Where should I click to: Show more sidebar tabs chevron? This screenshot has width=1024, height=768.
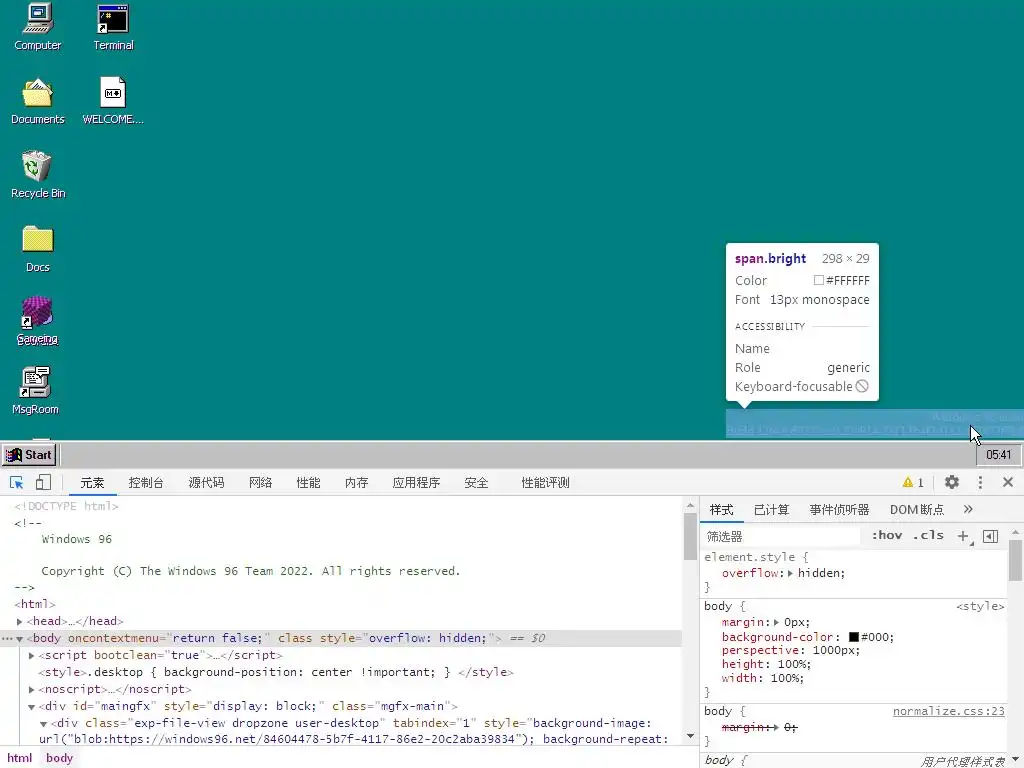point(968,509)
